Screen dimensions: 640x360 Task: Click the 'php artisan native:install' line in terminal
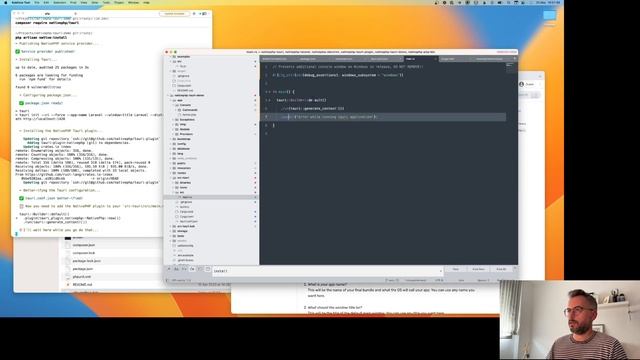tap(41, 38)
